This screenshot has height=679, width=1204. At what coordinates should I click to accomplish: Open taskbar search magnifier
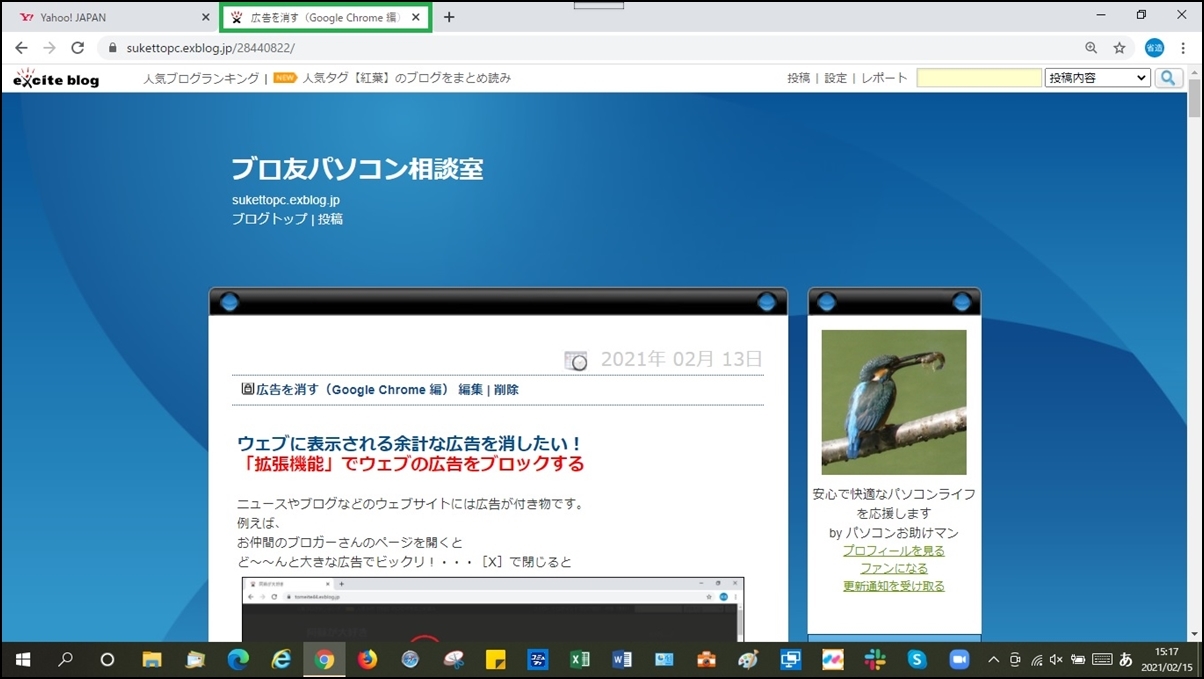click(65, 660)
